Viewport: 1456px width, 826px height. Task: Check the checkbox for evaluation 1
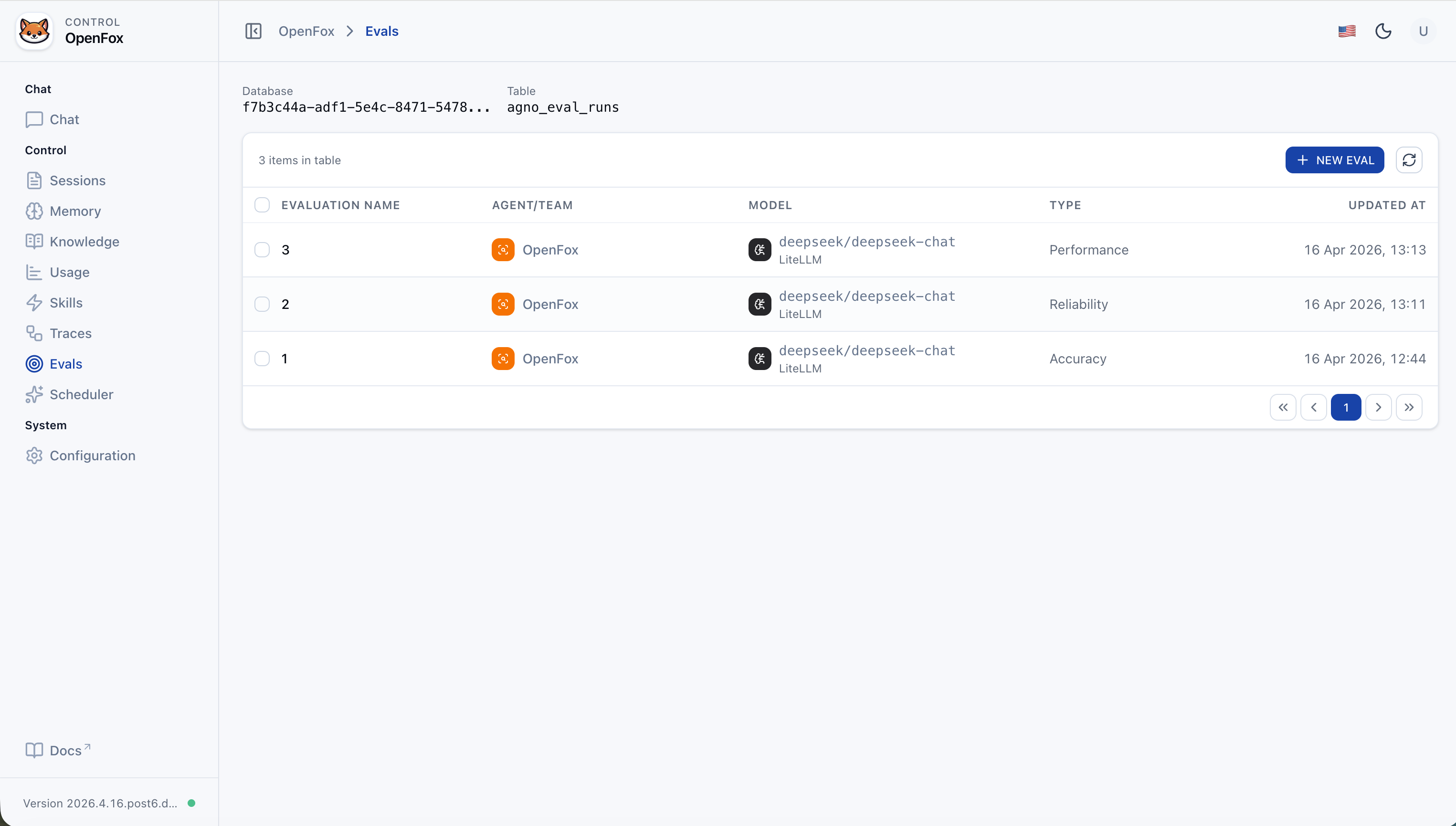pos(262,358)
